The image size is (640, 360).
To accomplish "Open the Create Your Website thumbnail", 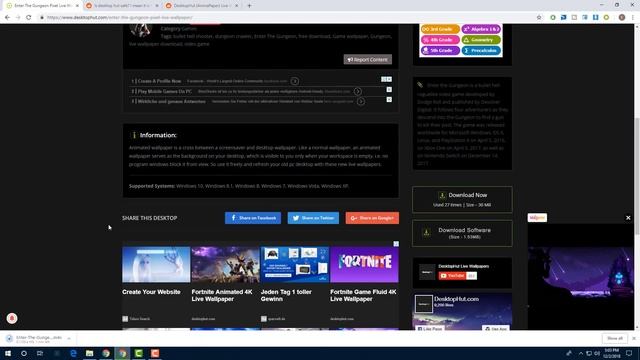I will (x=156, y=264).
